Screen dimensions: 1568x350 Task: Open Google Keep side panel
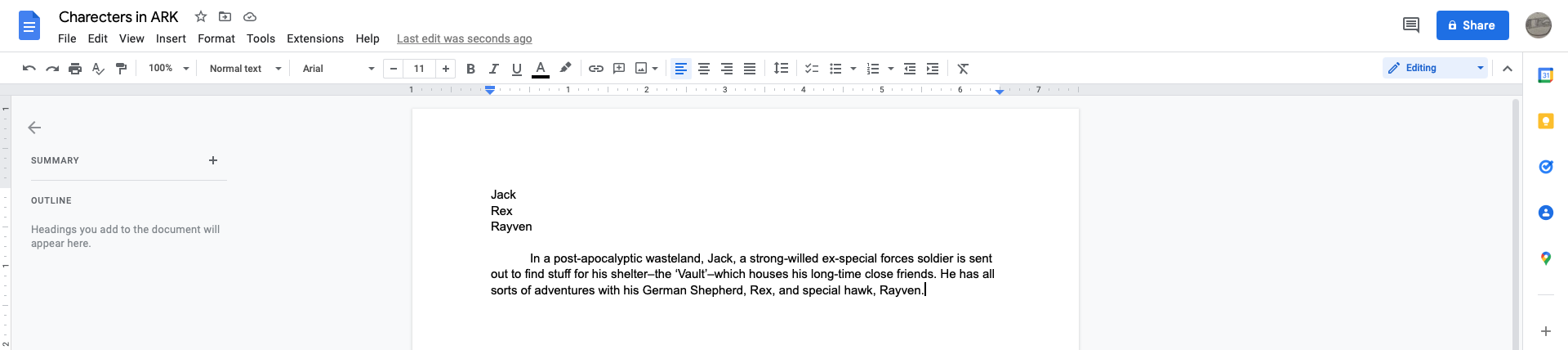pyautogui.click(x=1545, y=121)
